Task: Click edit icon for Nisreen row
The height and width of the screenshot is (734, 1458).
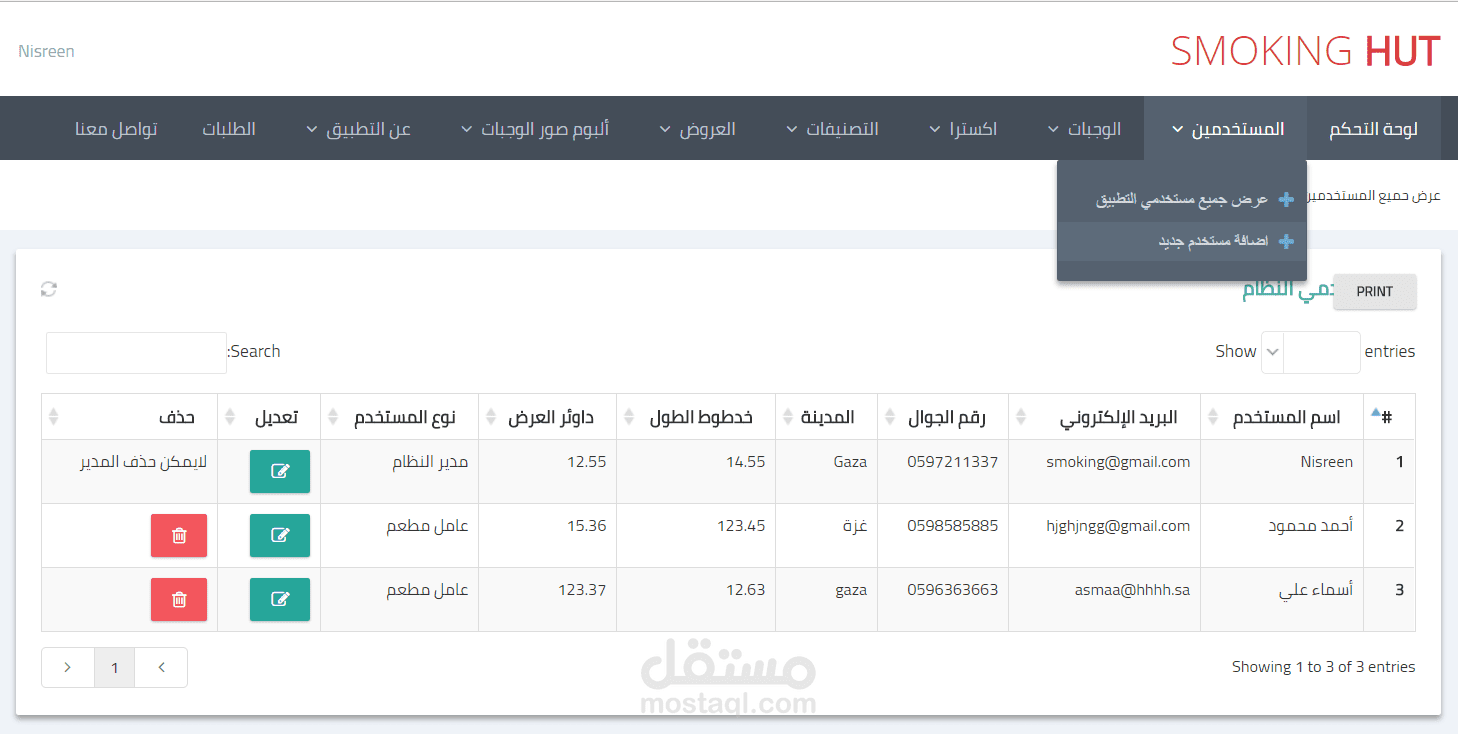Action: (280, 472)
